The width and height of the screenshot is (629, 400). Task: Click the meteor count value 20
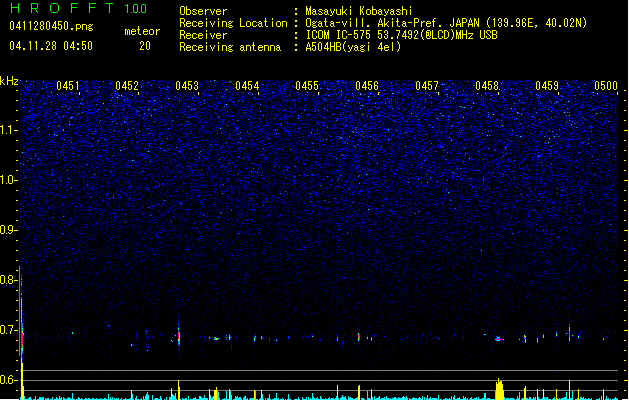145,46
